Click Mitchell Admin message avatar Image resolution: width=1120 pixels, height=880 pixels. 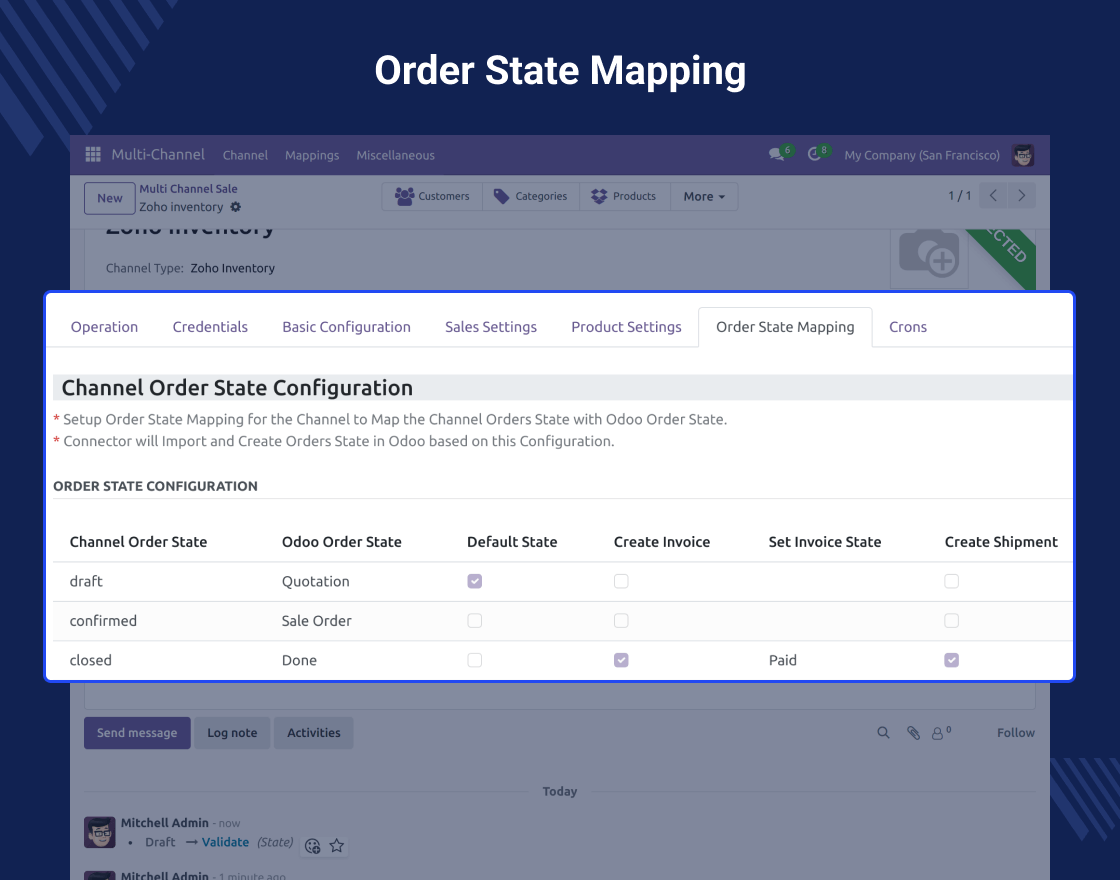point(100,832)
